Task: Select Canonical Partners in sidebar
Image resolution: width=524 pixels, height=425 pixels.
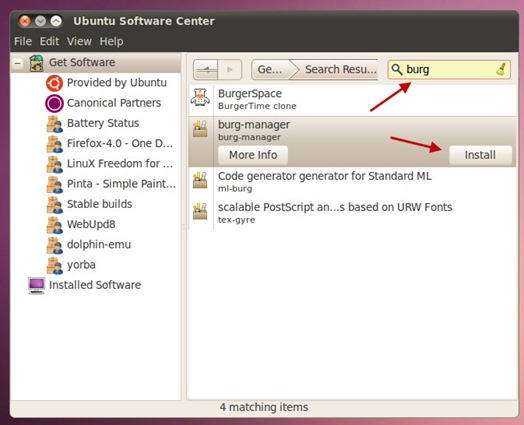Action: pos(114,103)
